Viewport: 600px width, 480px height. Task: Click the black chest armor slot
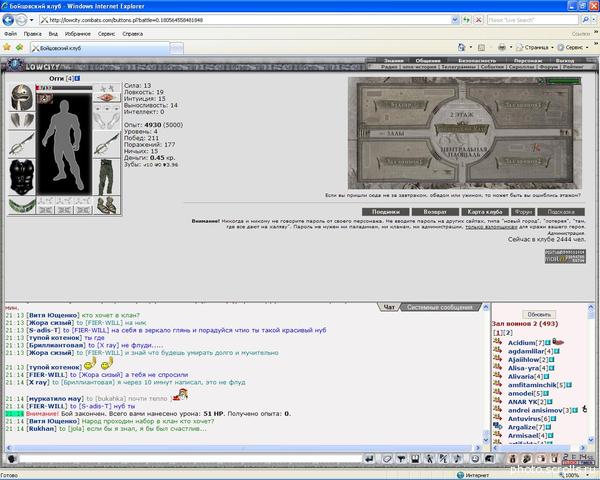(22, 177)
